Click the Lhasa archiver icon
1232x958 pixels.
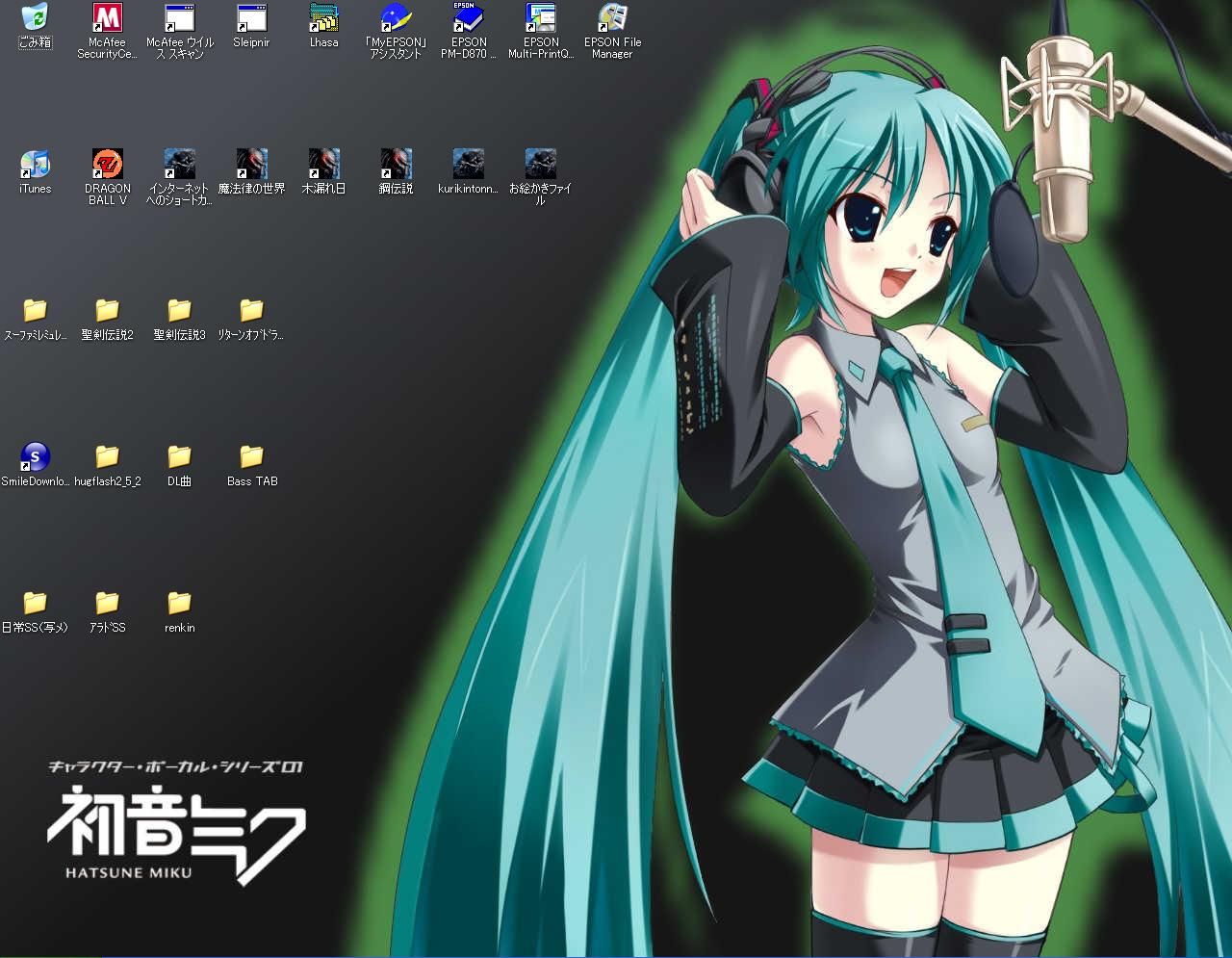(x=323, y=26)
